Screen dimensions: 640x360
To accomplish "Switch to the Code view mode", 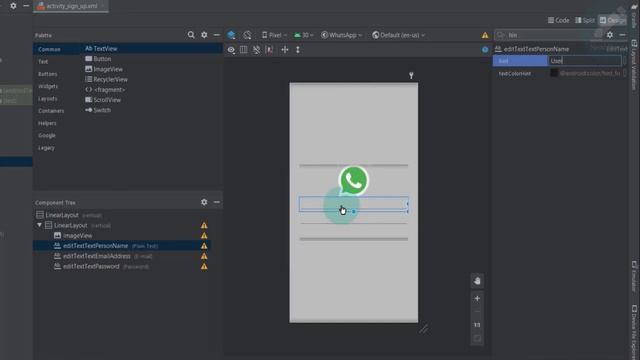I will click(558, 20).
